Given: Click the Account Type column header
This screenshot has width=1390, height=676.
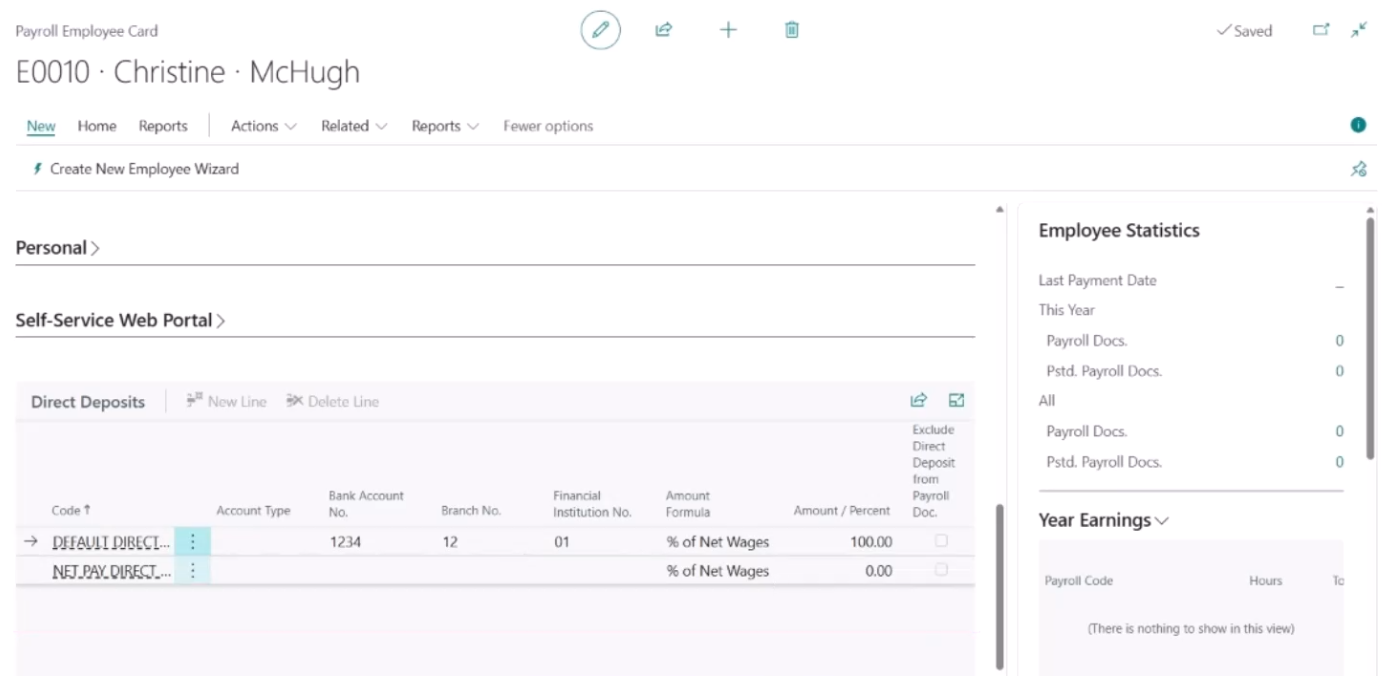Looking at the screenshot, I should [x=253, y=511].
